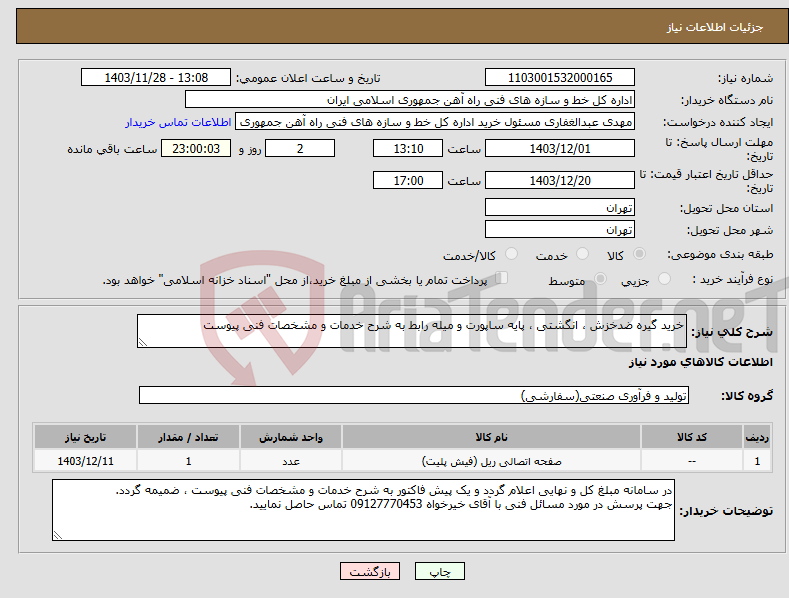Click the شرح کلی نیاز description textarea
Viewport: 789px width, 598px height.
[x=412, y=331]
